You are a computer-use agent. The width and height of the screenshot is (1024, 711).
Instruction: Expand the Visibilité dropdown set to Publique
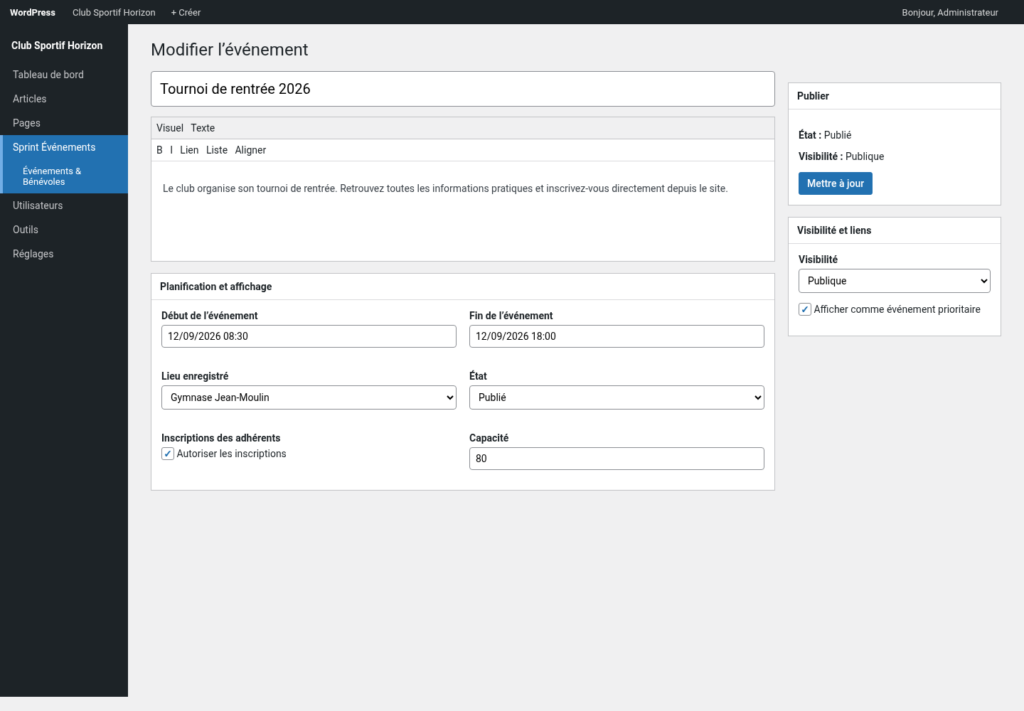(894, 281)
